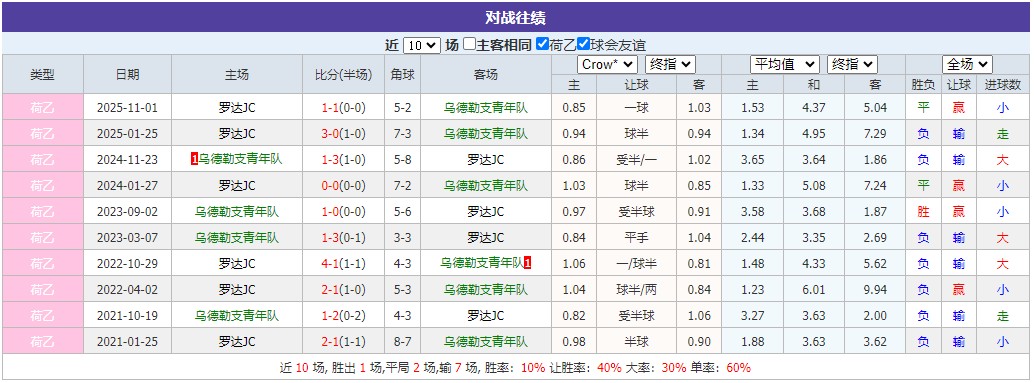
Task: Click home team 罗达JC in 2025-01-25 row
Action: point(237,134)
